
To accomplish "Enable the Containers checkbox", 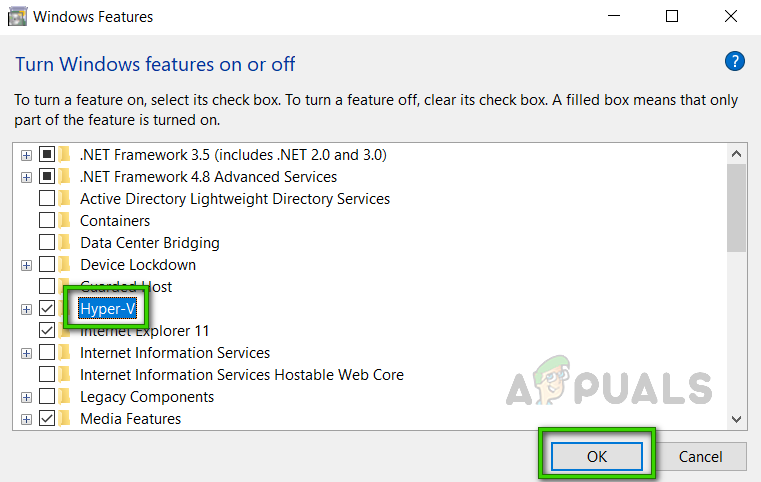I will [x=47, y=221].
